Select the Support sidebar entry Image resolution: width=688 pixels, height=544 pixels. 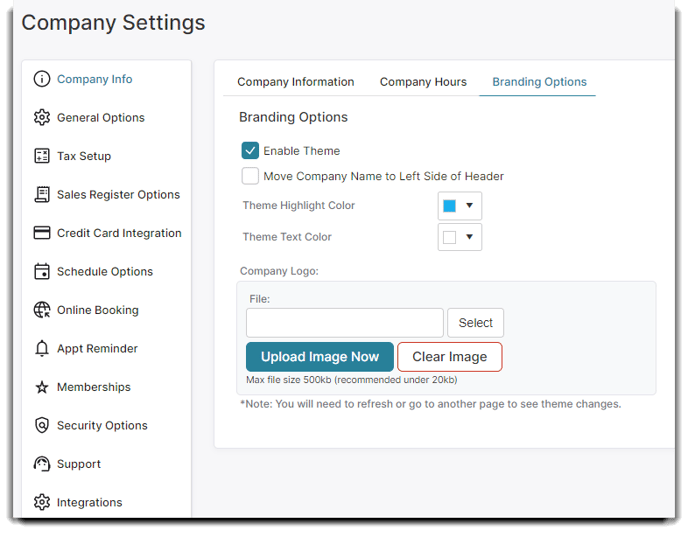79,464
